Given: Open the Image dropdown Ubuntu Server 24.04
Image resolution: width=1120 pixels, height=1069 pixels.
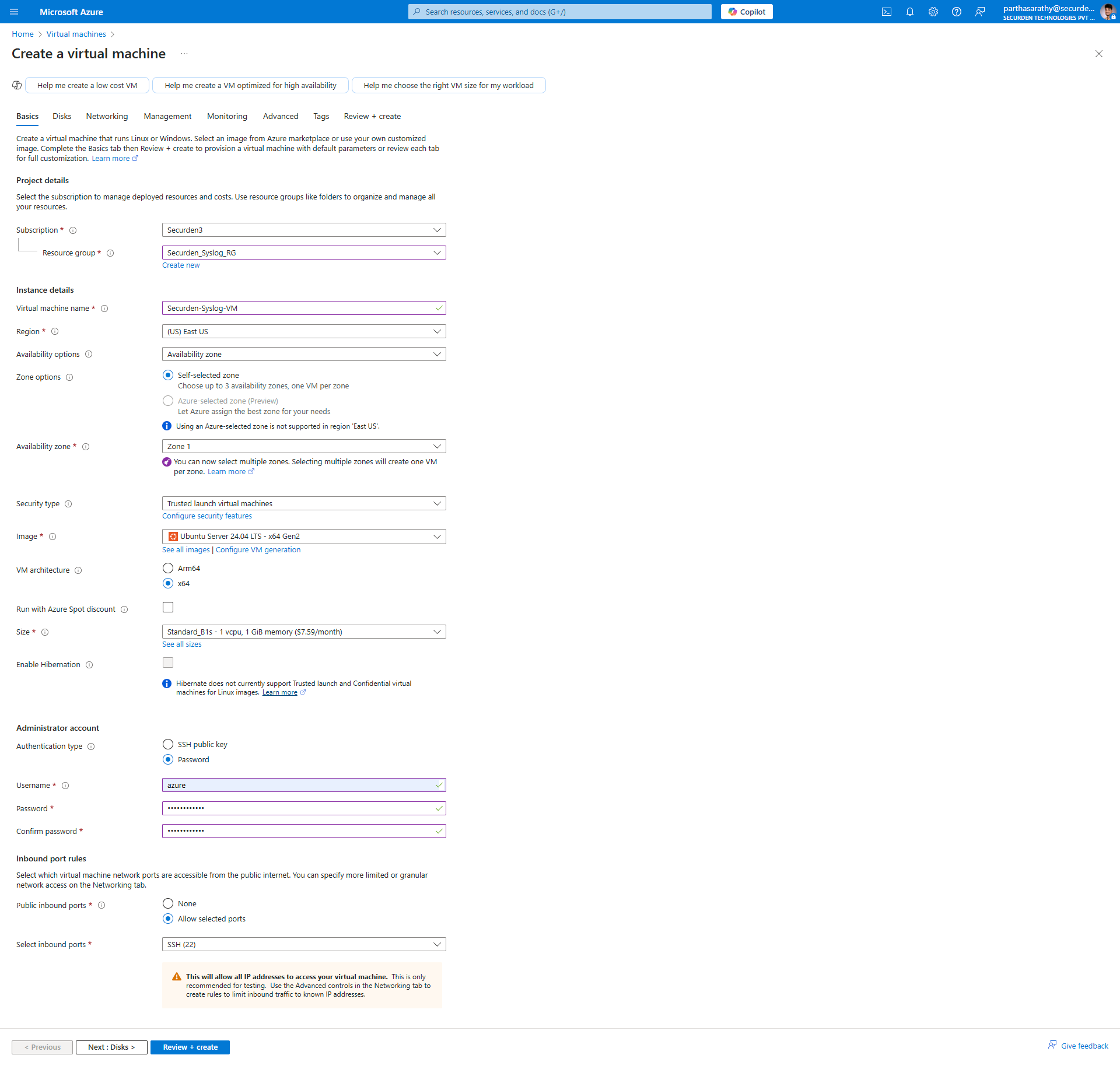Looking at the screenshot, I should [304, 537].
